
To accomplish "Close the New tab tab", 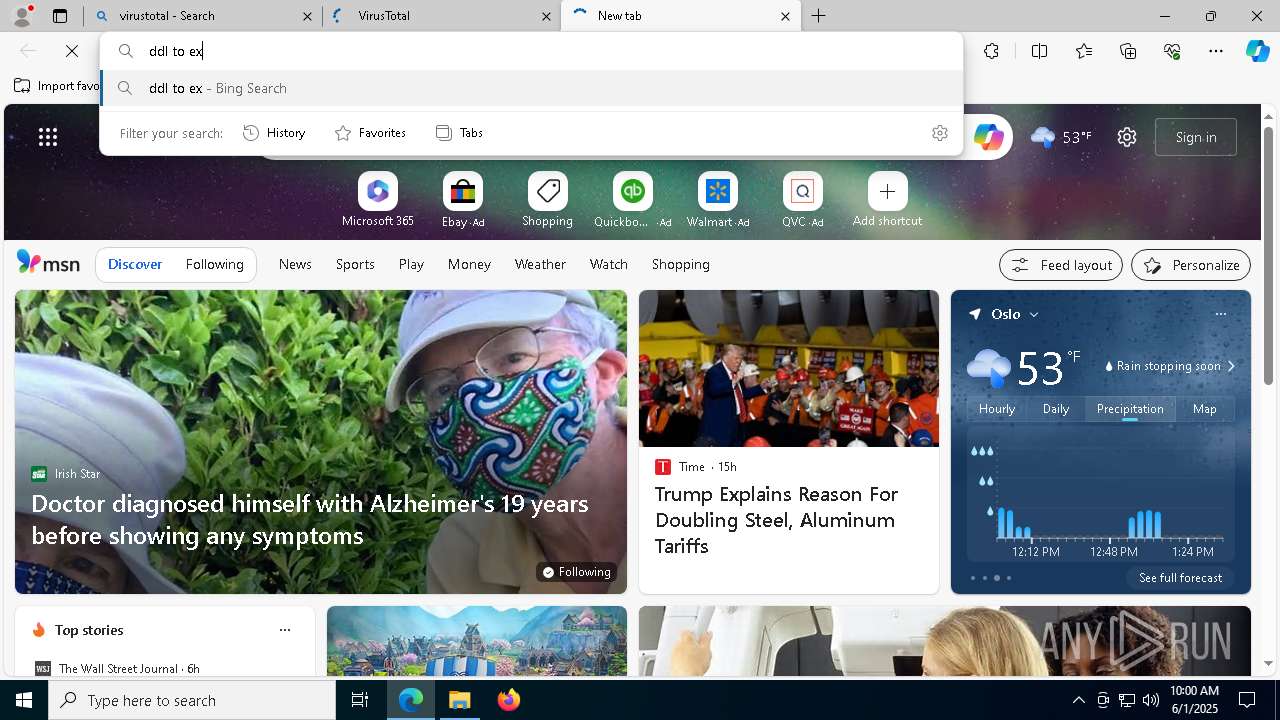I will [x=785, y=16].
